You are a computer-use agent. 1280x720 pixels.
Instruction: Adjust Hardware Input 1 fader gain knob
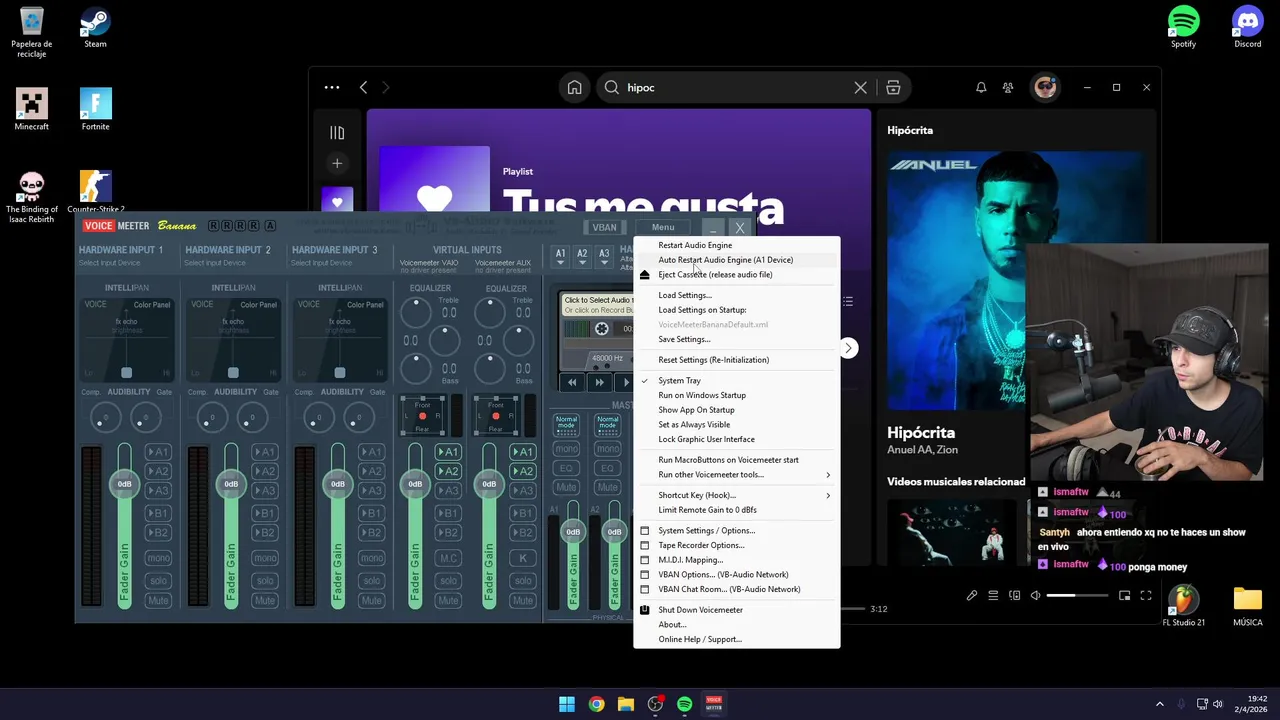click(x=124, y=484)
